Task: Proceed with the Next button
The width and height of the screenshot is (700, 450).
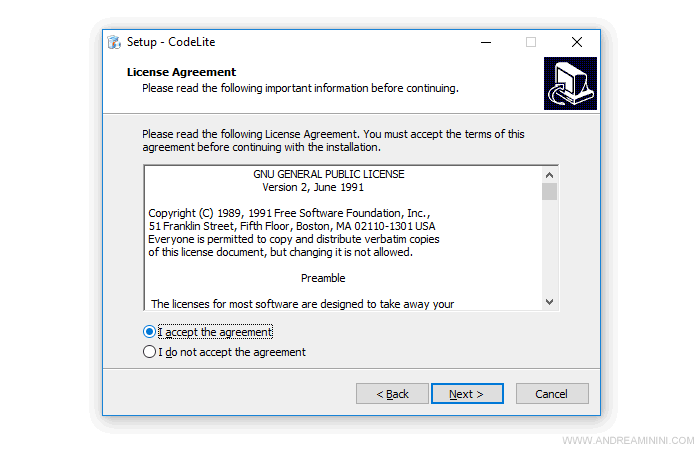Action: 467,394
